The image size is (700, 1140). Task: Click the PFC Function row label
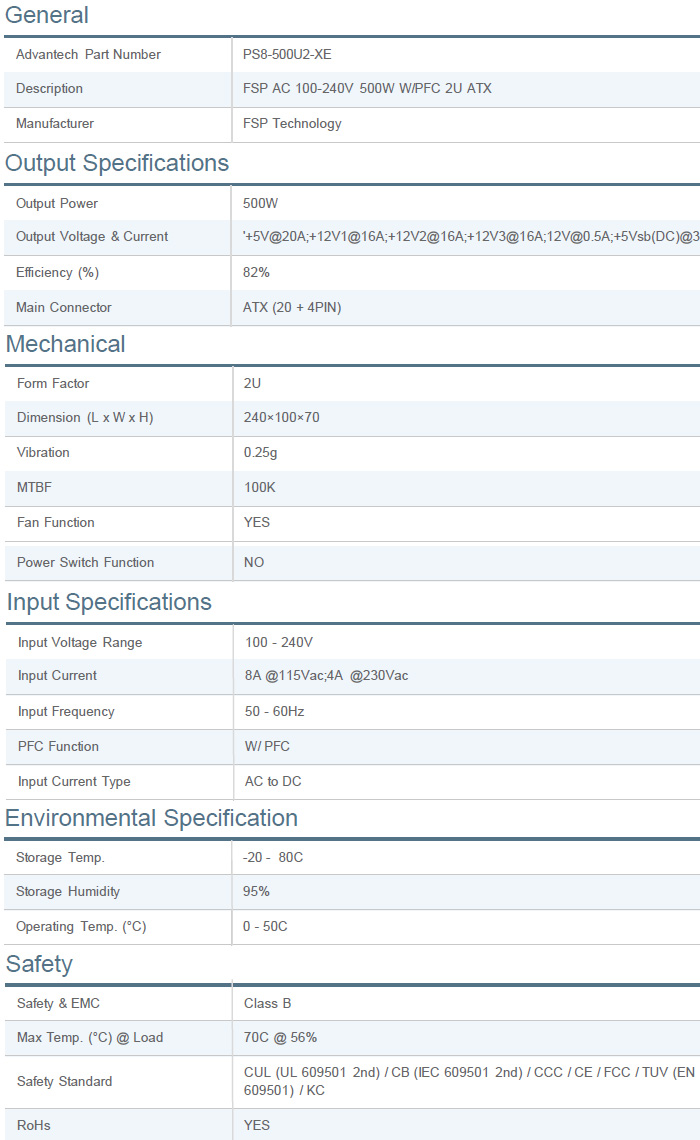coord(58,746)
